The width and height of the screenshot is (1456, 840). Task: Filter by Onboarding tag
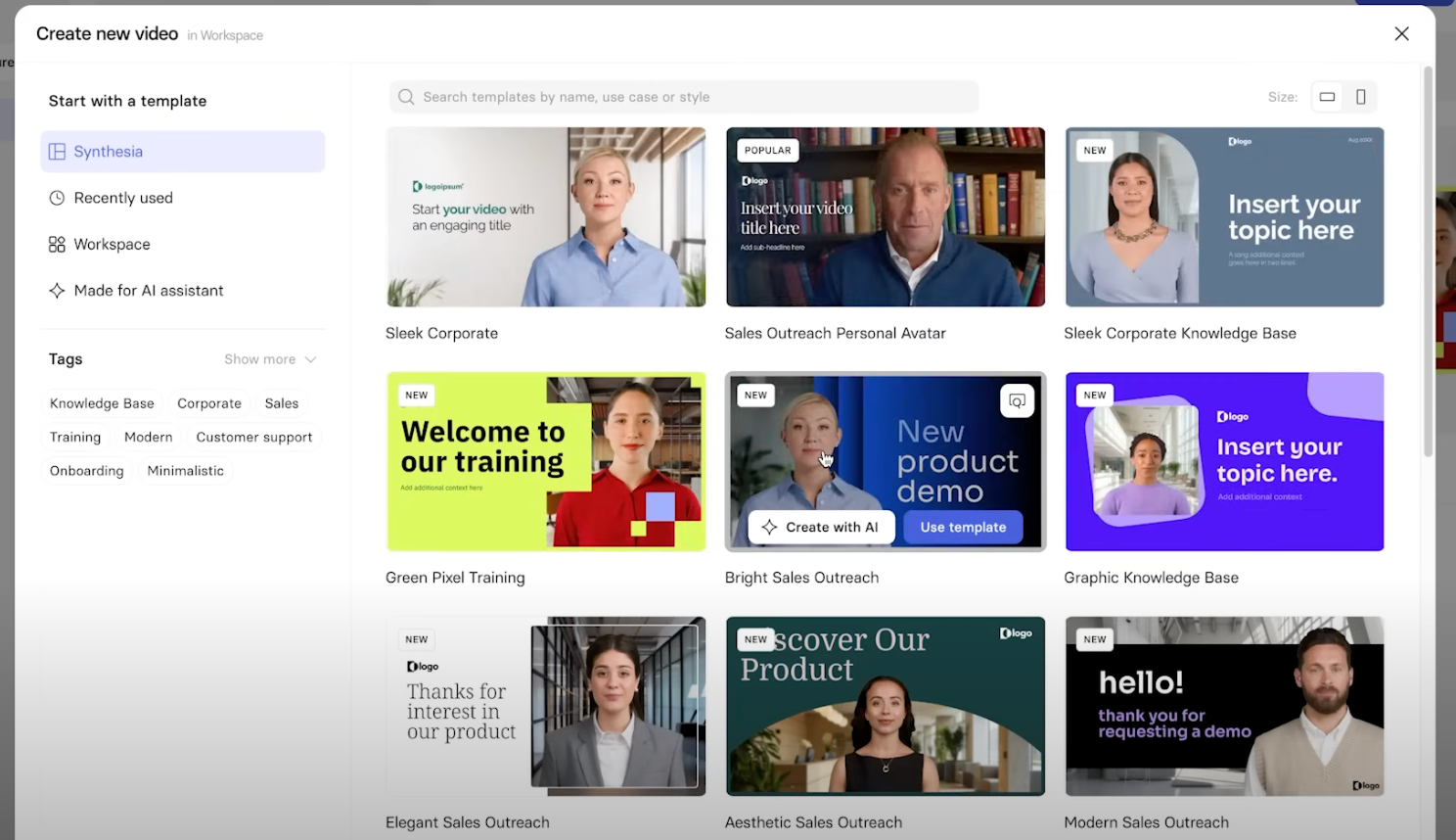tap(87, 471)
